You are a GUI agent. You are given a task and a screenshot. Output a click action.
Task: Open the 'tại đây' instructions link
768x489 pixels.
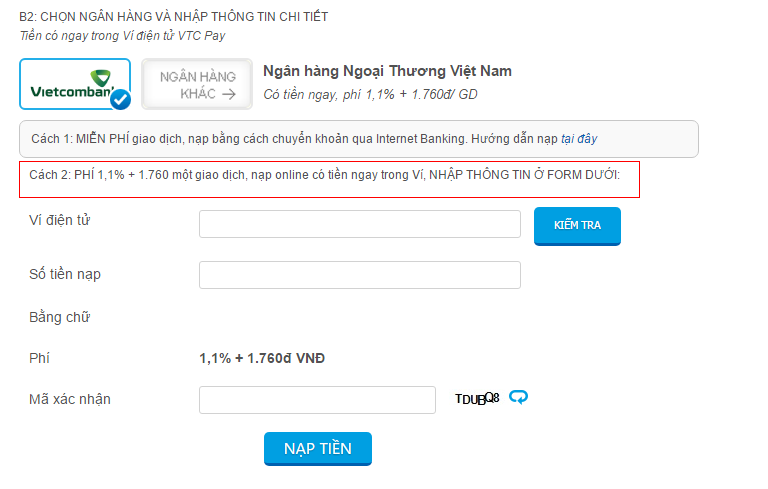coord(578,139)
